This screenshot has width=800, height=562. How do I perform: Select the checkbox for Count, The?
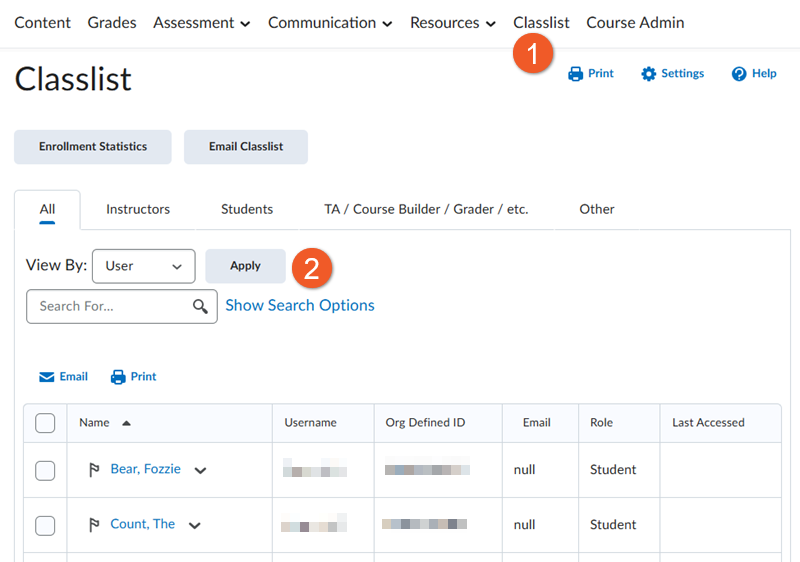click(45, 525)
